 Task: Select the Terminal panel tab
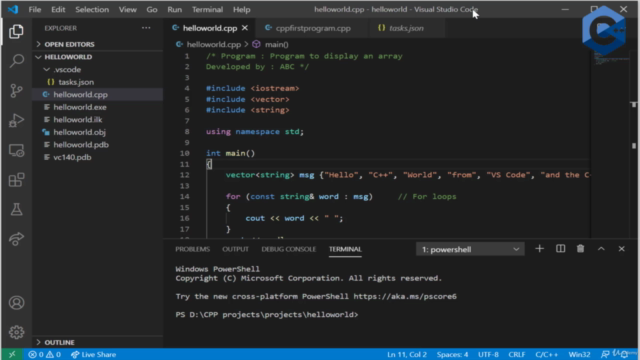(345, 249)
